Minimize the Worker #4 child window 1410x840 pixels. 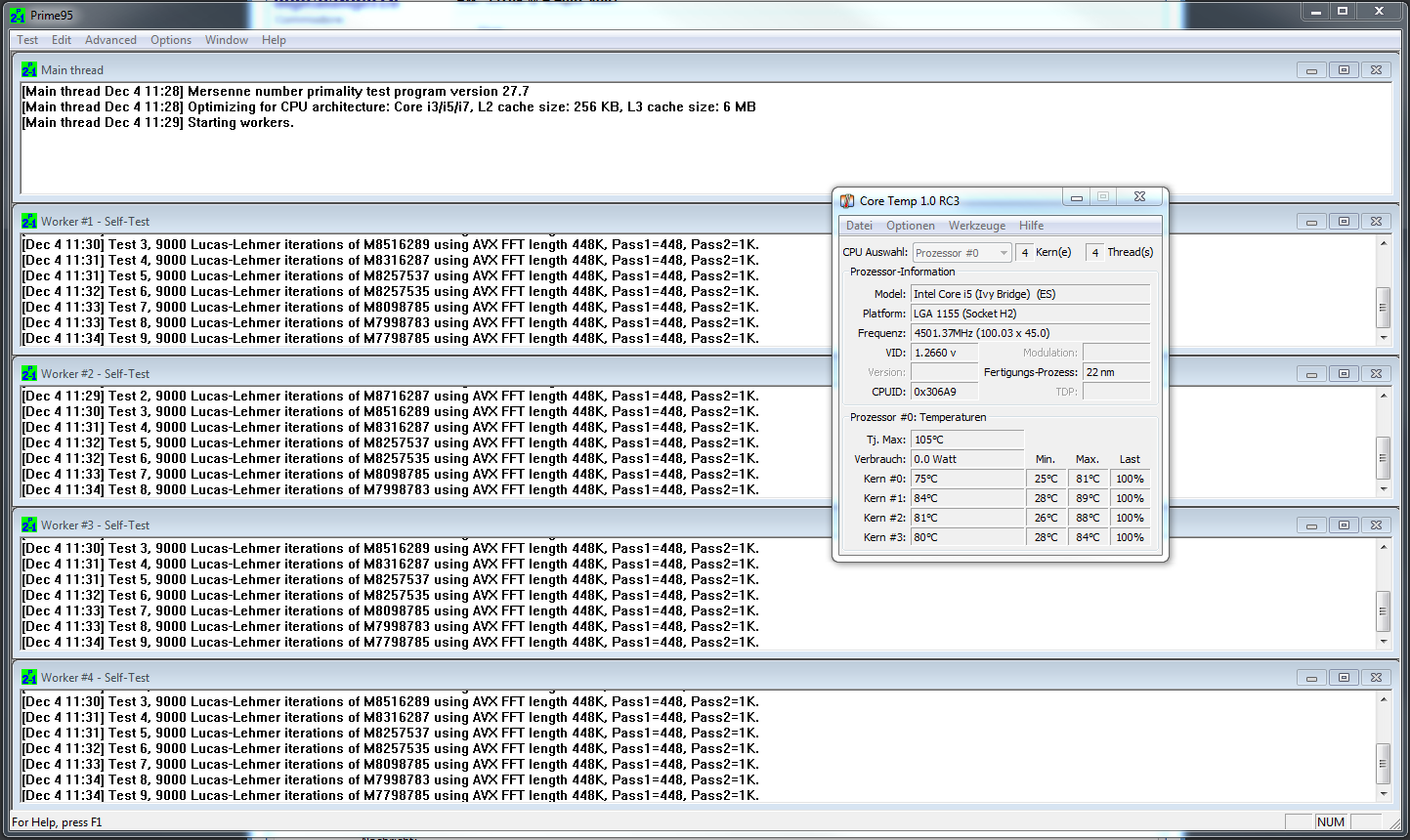(1311, 678)
